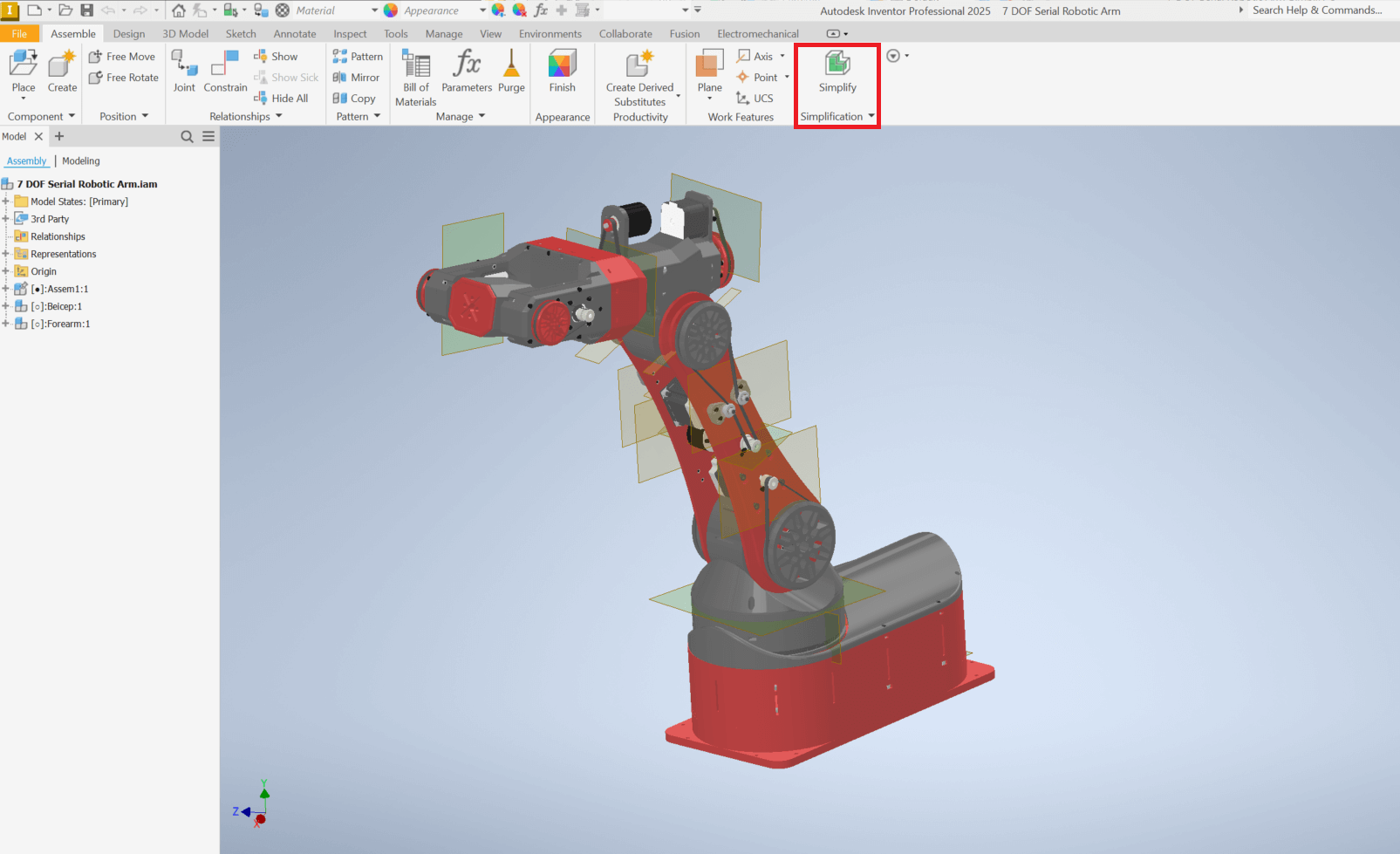Activate the Free Move tool
This screenshot has width=1400, height=854.
(x=121, y=57)
